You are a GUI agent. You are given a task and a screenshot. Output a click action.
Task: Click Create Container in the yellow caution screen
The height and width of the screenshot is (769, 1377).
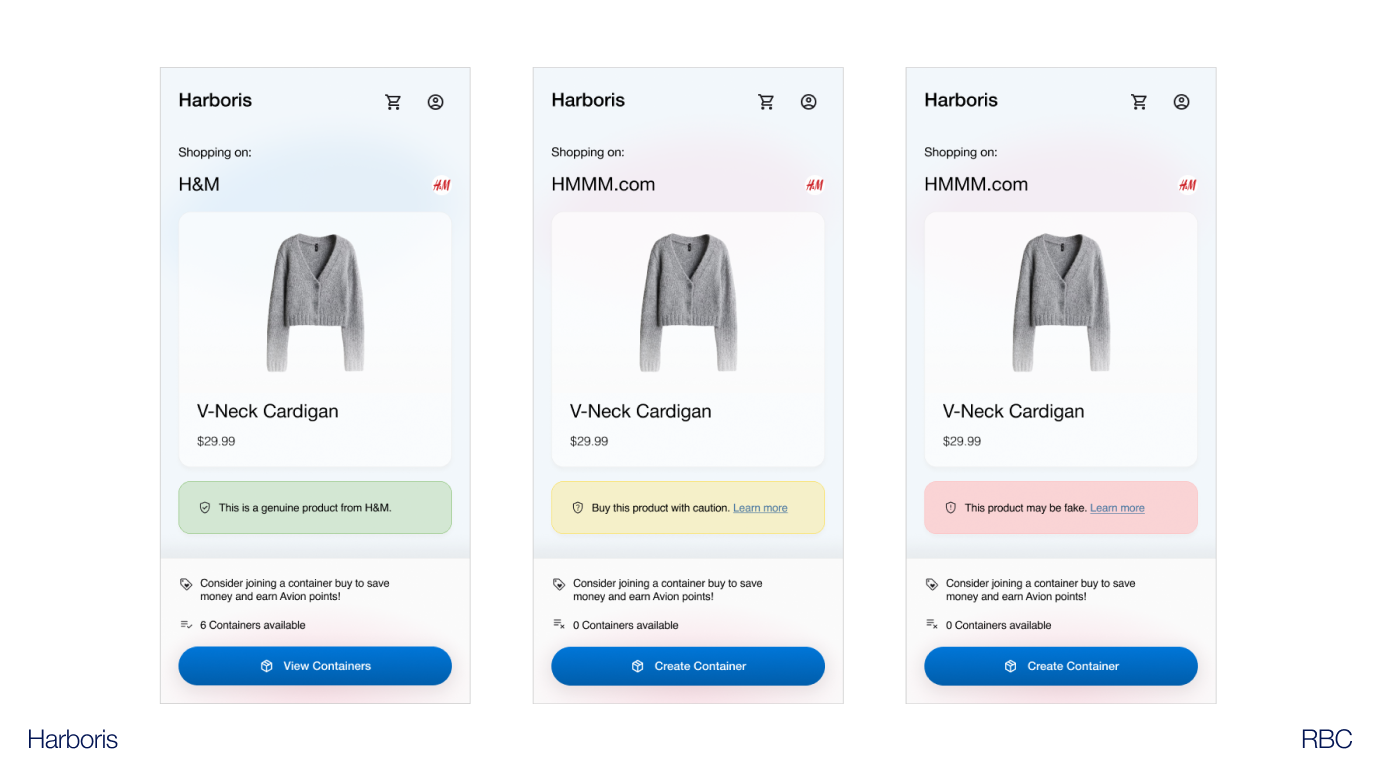(688, 666)
